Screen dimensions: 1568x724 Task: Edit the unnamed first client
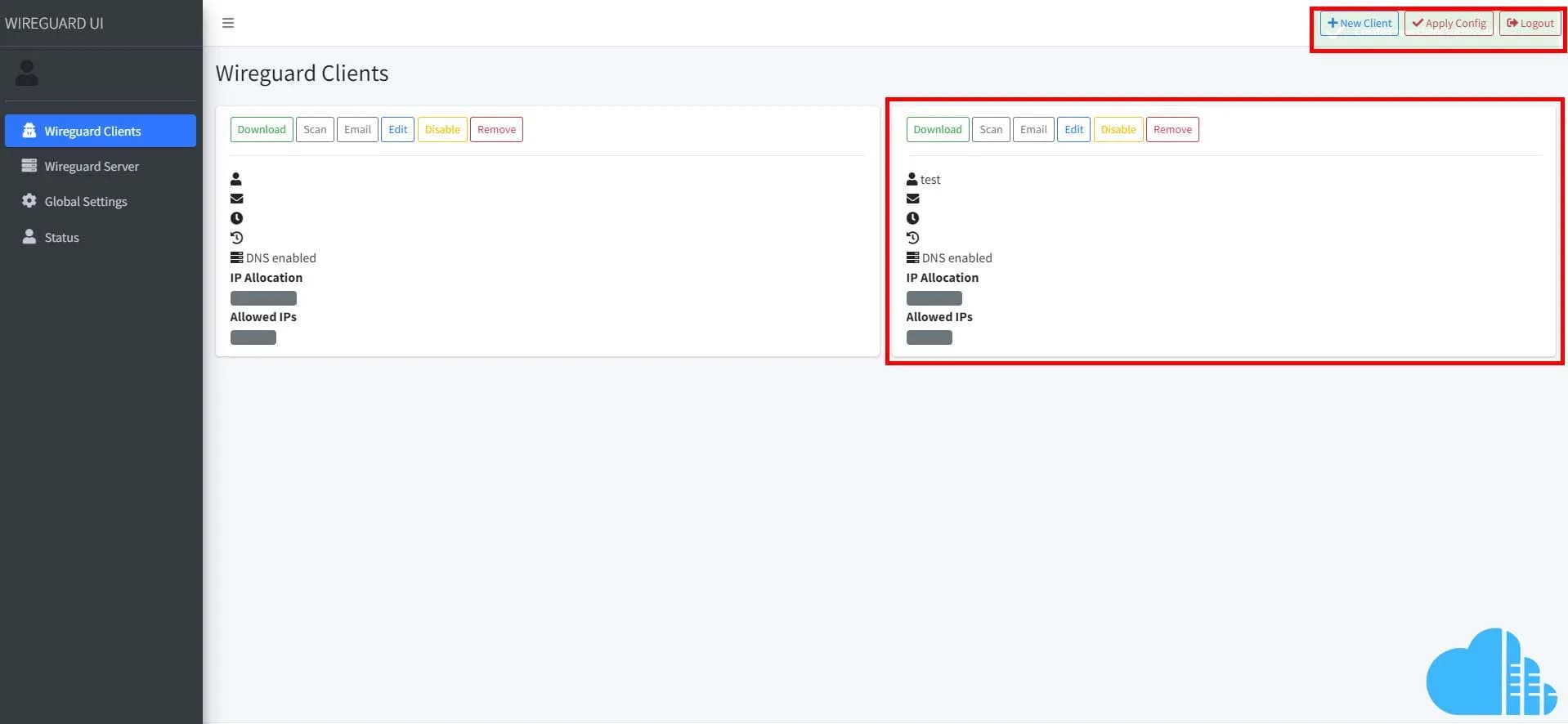tap(398, 129)
